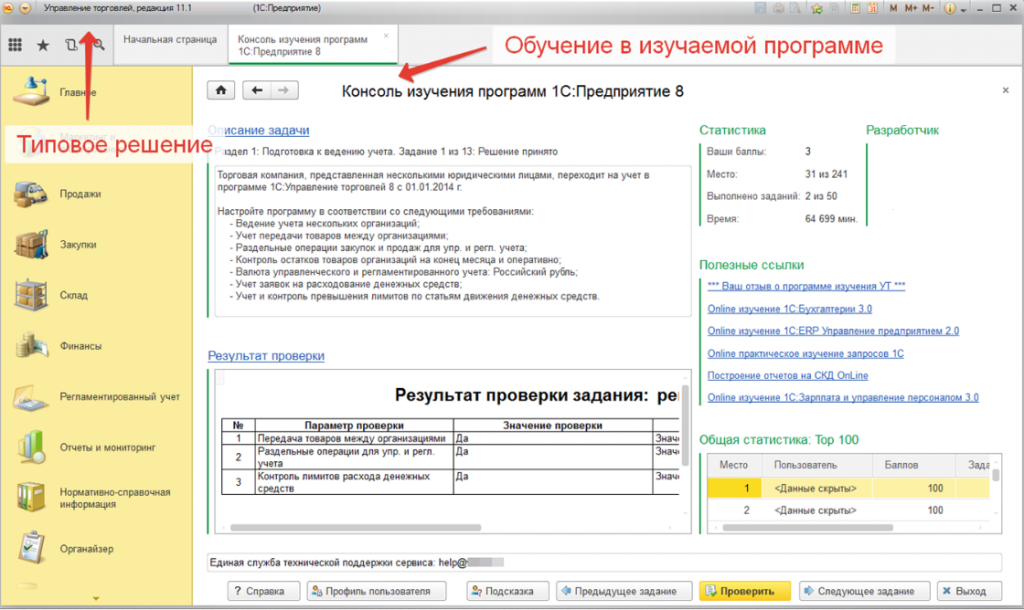
Task: Click the Баллов column header
Action: pos(912,465)
